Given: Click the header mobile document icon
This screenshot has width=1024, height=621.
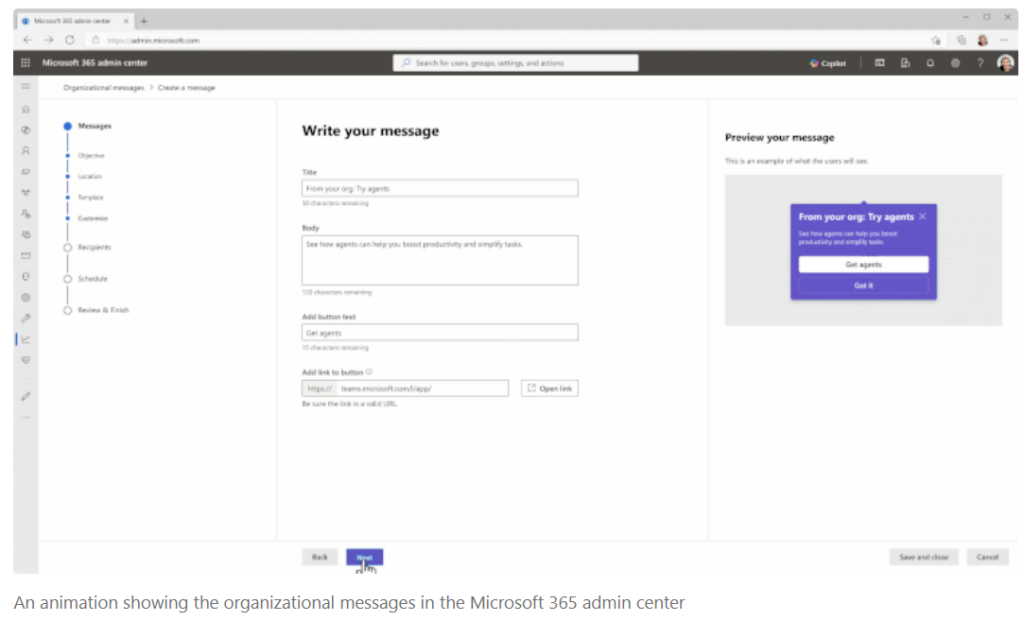Looking at the screenshot, I should (x=905, y=63).
